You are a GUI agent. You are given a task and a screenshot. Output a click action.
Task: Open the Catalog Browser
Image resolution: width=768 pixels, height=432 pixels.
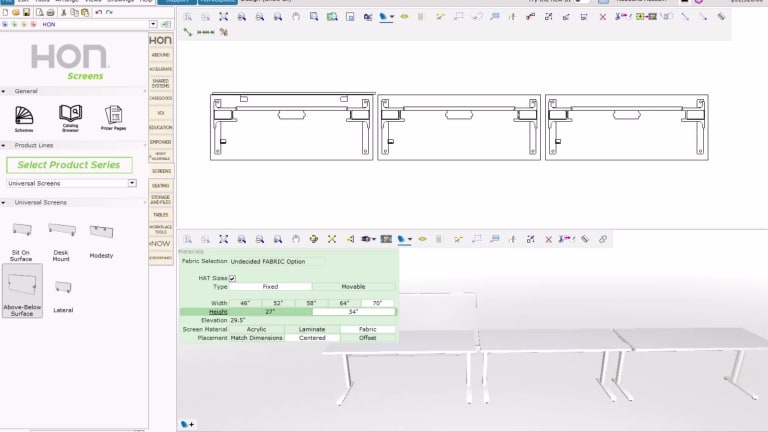click(70, 118)
